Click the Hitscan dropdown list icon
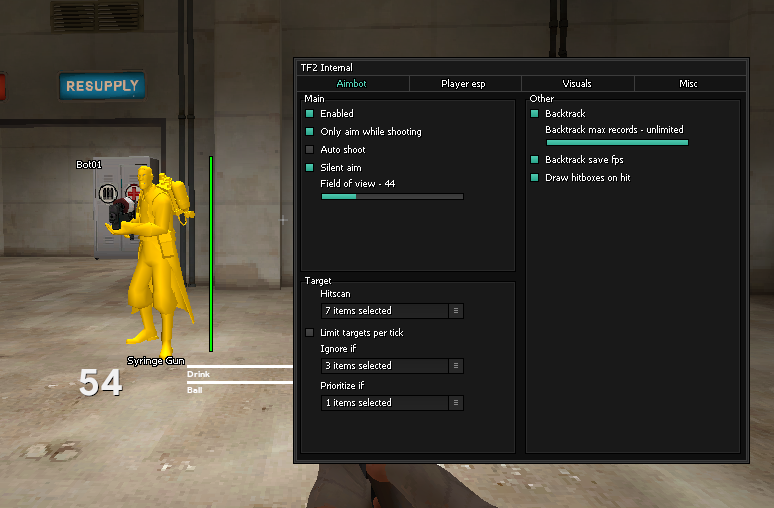 point(456,311)
